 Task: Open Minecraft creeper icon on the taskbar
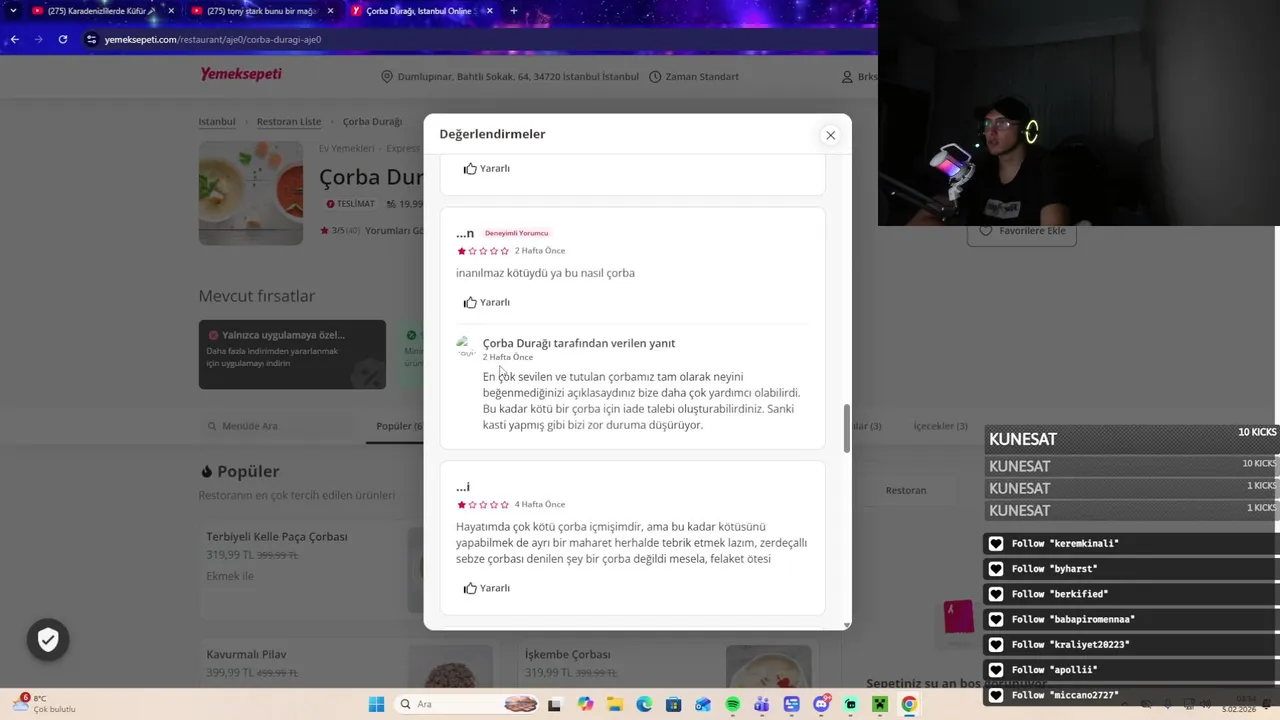(x=880, y=705)
